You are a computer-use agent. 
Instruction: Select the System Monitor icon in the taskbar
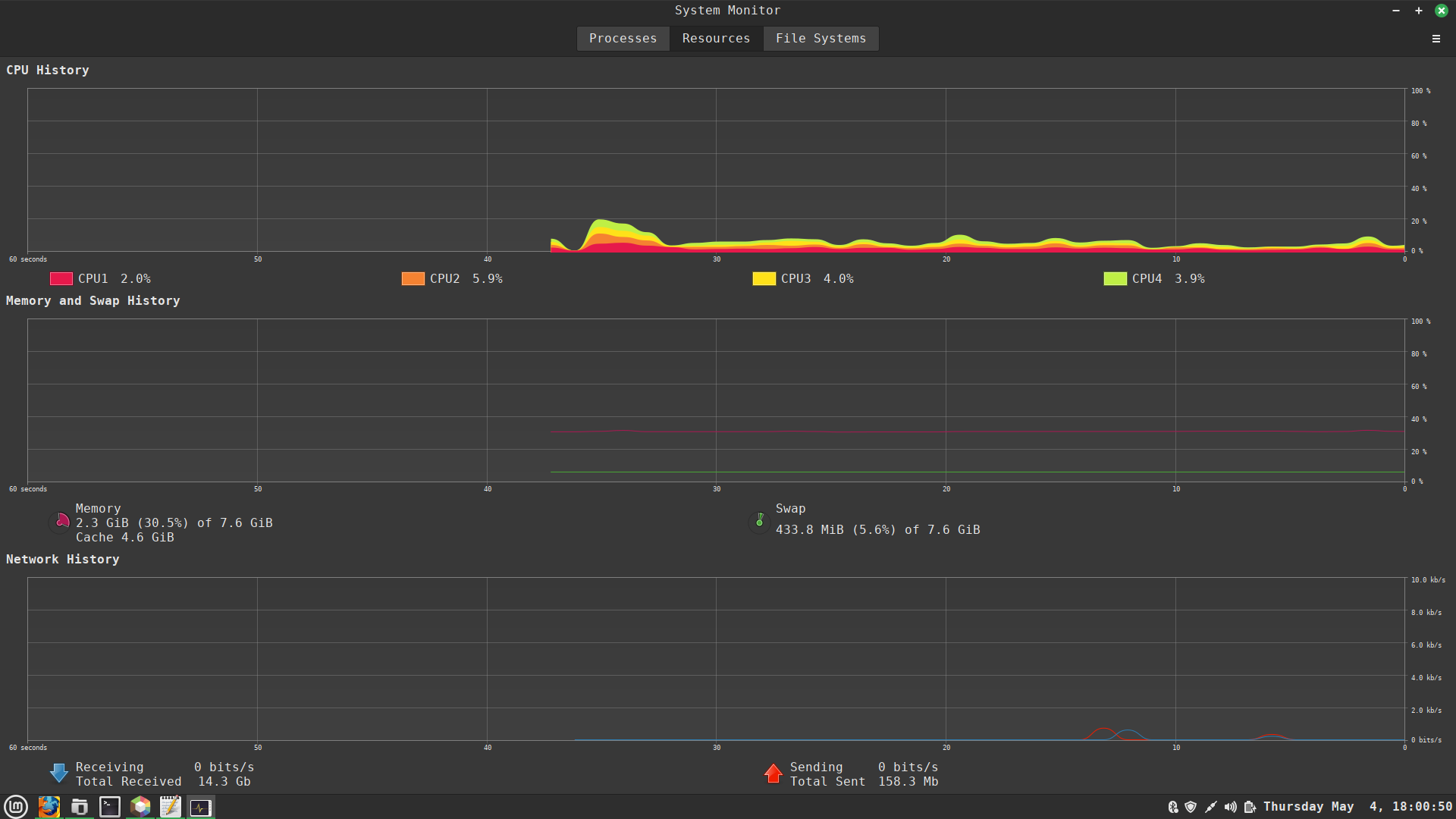point(199,807)
